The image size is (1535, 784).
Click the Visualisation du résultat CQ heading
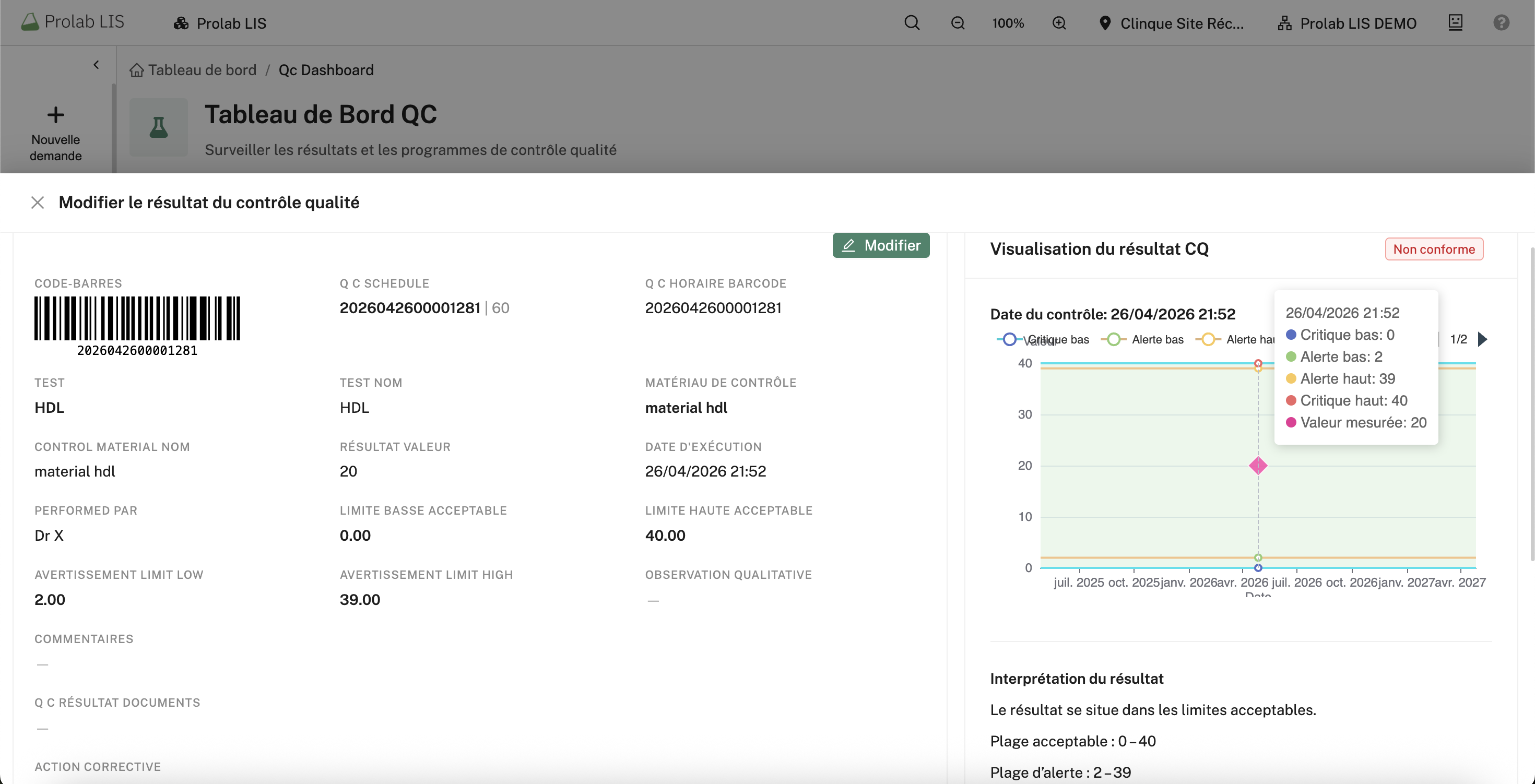point(1100,249)
